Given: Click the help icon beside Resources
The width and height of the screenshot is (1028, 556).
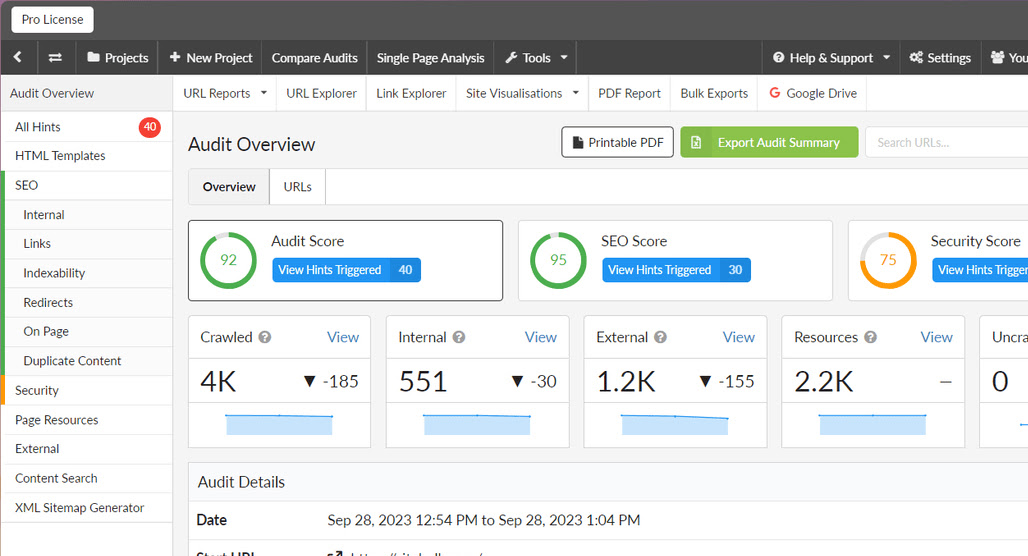Looking at the screenshot, I should coord(870,337).
